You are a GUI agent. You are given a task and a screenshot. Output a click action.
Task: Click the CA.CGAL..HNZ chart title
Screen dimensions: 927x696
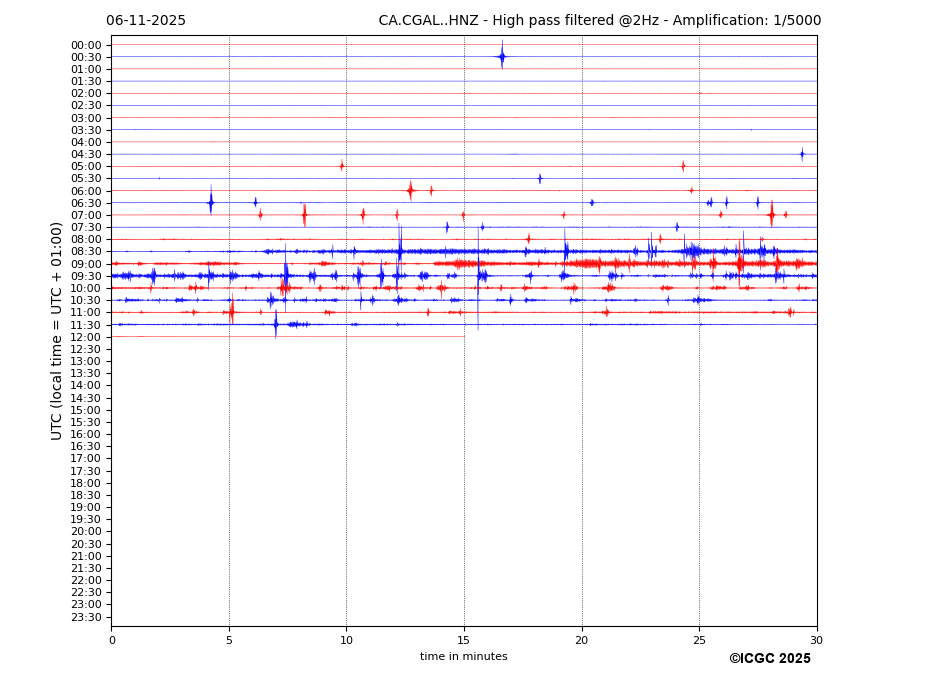tap(599, 21)
